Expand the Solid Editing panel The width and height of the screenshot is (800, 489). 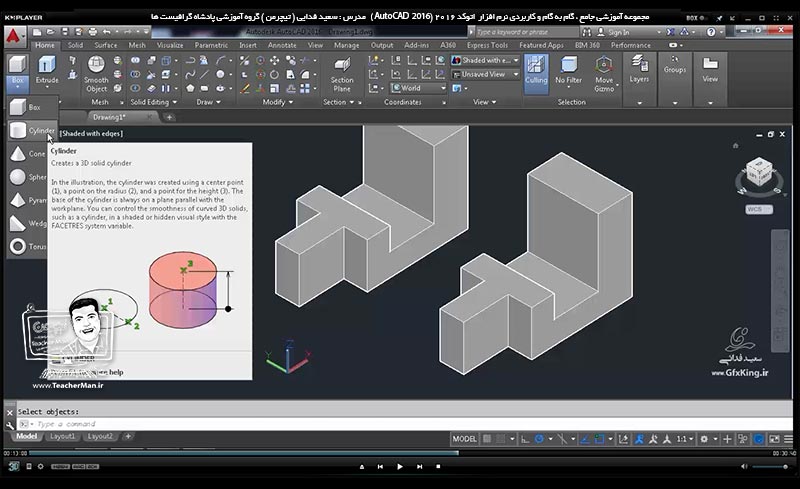154,102
